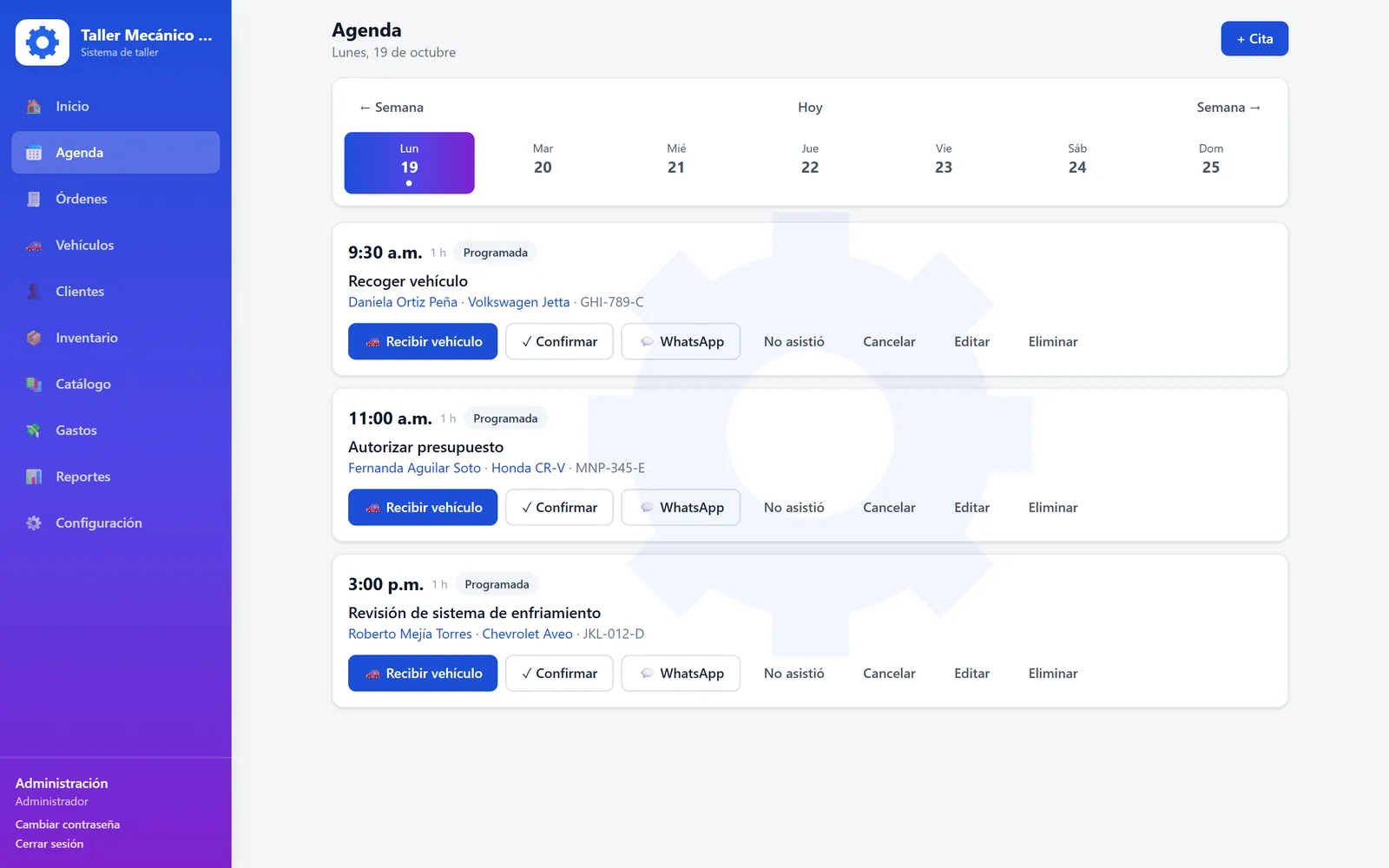Click Cambiar contraseña
This screenshot has width=1389, height=868.
pos(68,825)
